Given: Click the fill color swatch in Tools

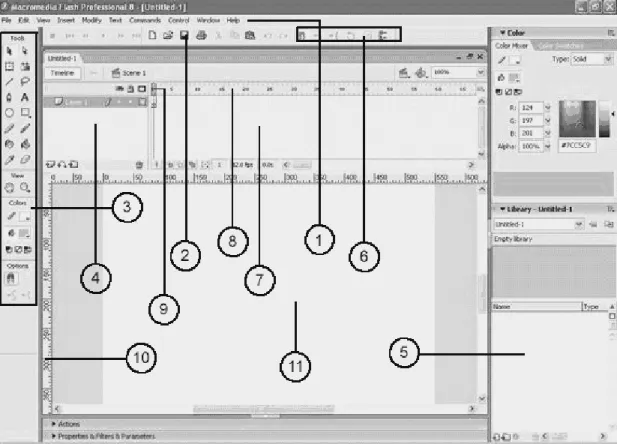Looking at the screenshot, I should tap(25, 233).
